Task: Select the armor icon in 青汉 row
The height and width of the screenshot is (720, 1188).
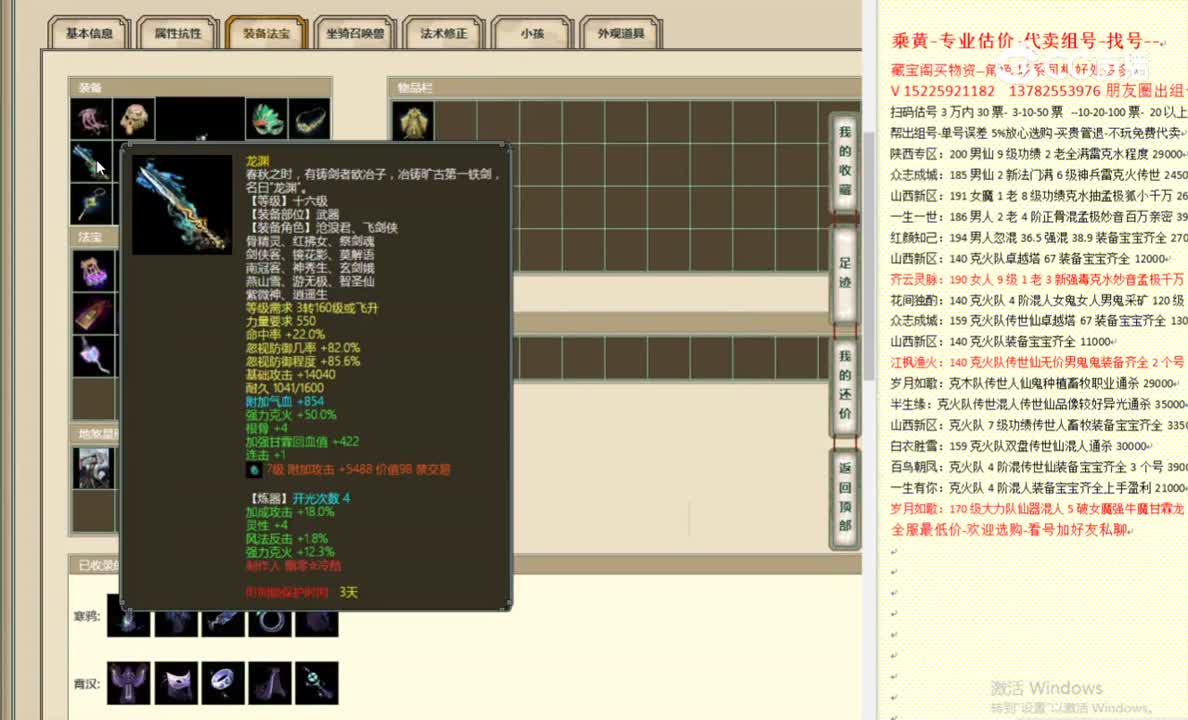Action: pos(128,683)
